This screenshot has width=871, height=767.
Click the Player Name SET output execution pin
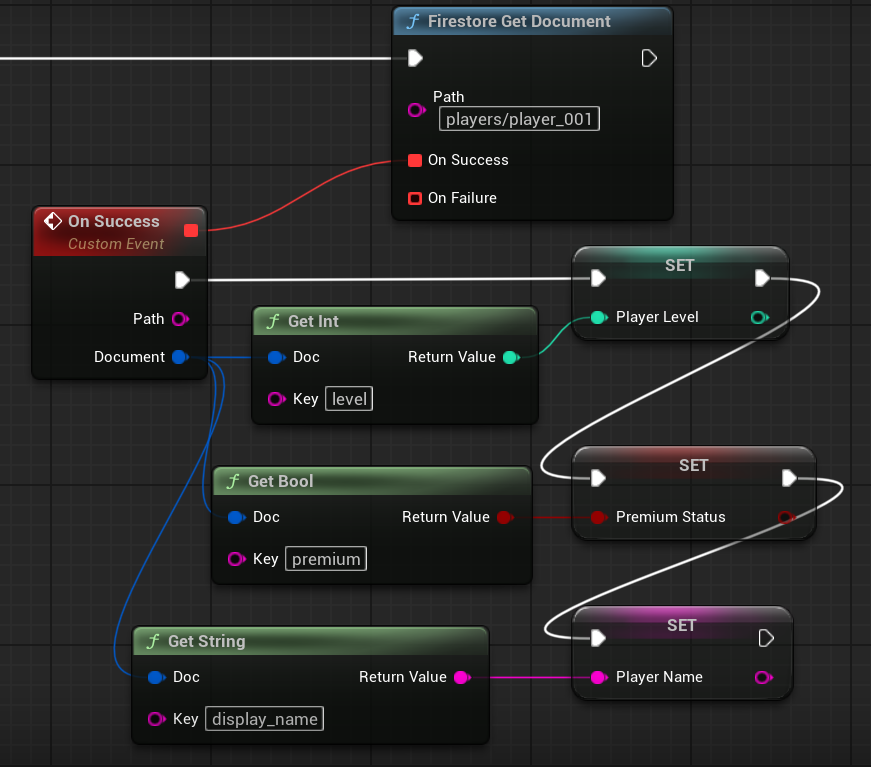pyautogui.click(x=766, y=638)
